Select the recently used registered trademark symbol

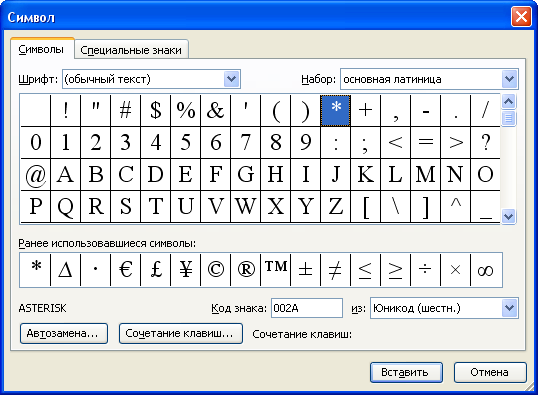(245, 270)
